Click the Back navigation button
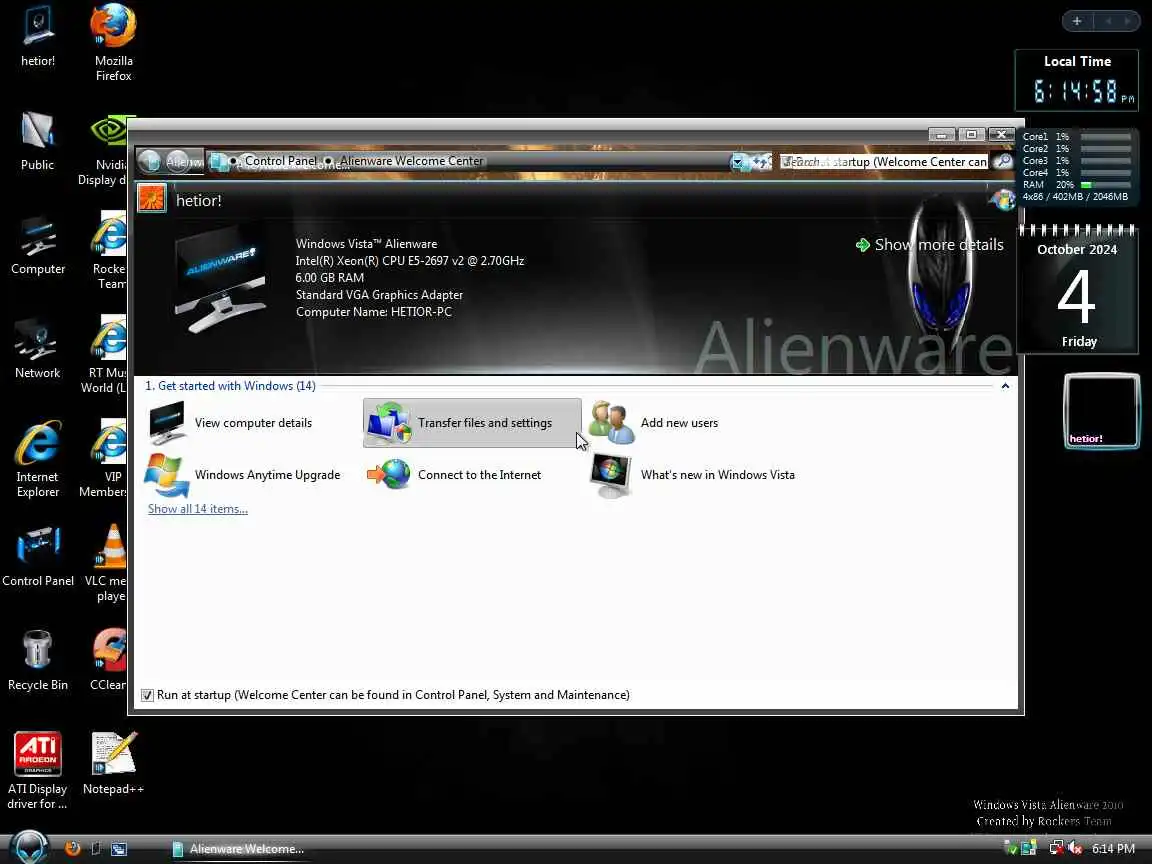The height and width of the screenshot is (864, 1152). click(150, 161)
